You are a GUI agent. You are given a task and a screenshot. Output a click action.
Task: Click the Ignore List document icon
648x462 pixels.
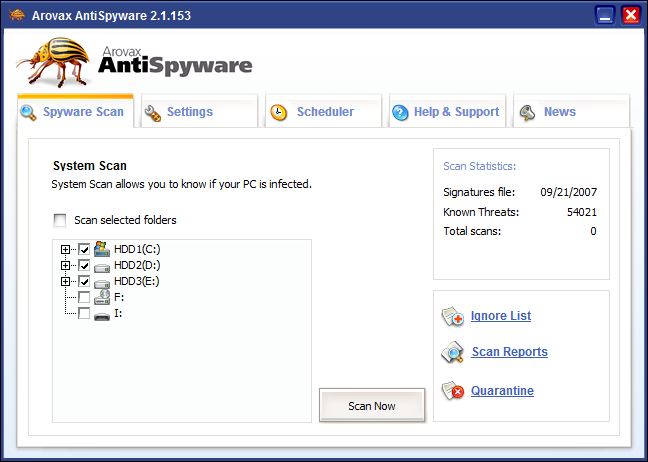point(453,317)
